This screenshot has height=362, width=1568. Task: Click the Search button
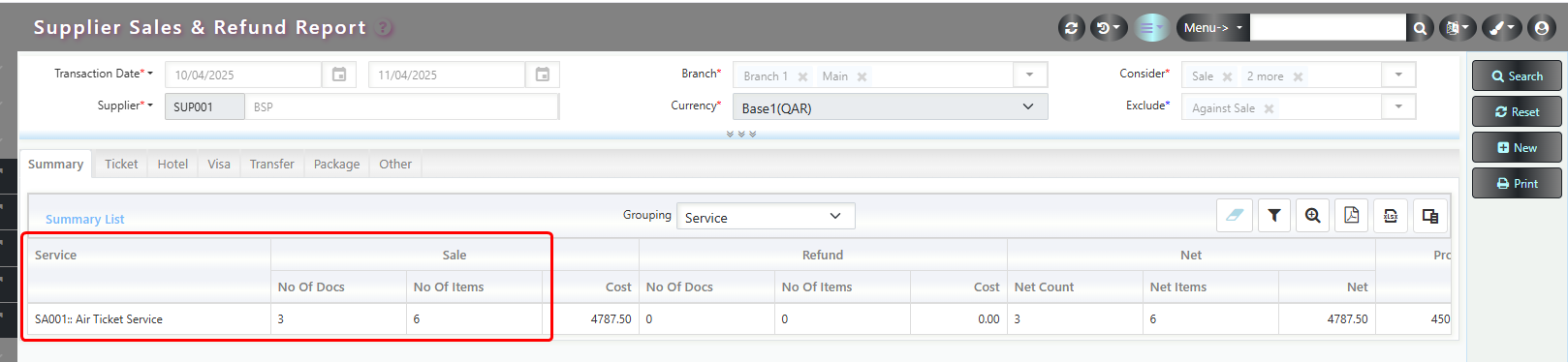coord(1517,76)
